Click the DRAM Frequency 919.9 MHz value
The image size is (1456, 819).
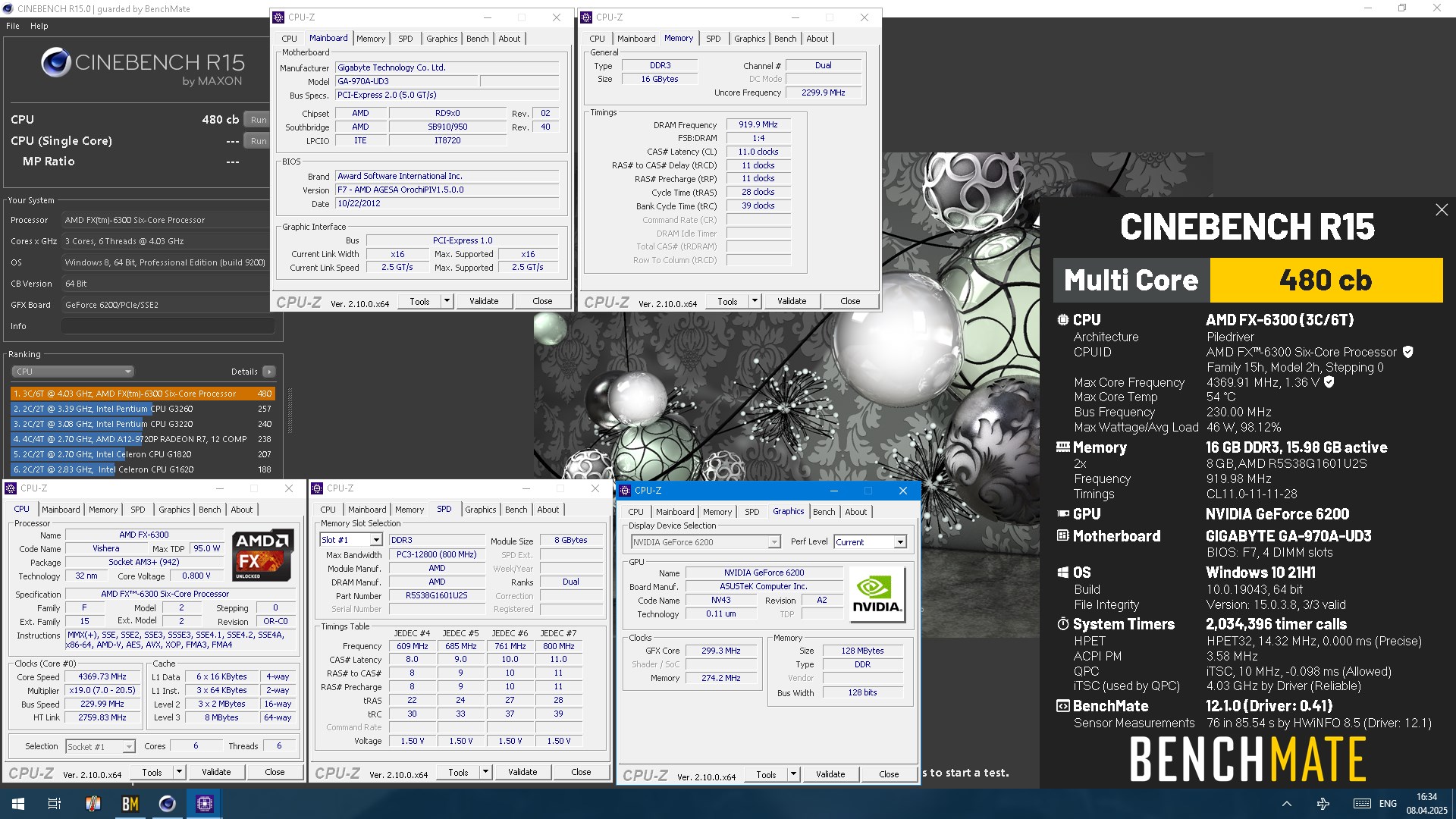(x=758, y=125)
